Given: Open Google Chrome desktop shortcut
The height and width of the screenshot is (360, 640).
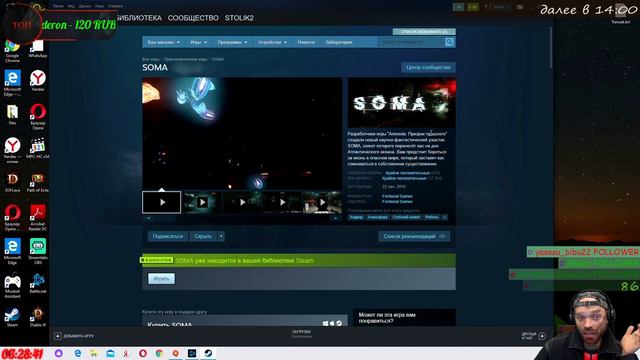Looking at the screenshot, I should click(x=12, y=50).
